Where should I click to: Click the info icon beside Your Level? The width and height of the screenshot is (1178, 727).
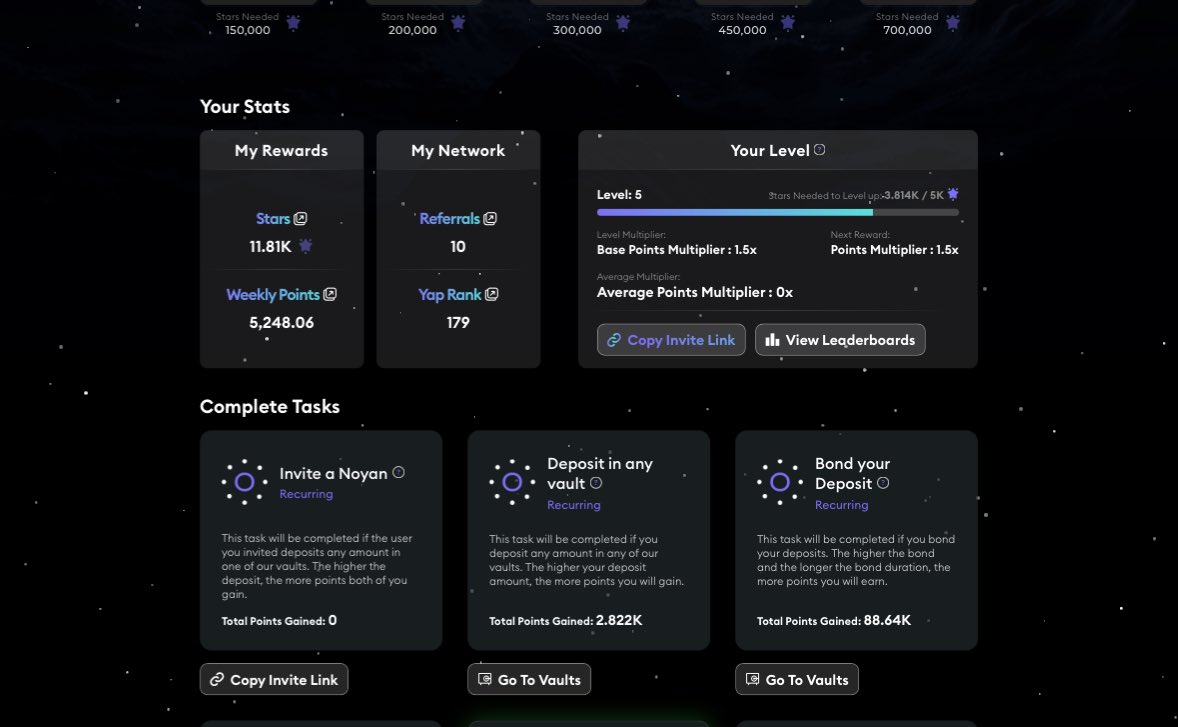coord(820,149)
